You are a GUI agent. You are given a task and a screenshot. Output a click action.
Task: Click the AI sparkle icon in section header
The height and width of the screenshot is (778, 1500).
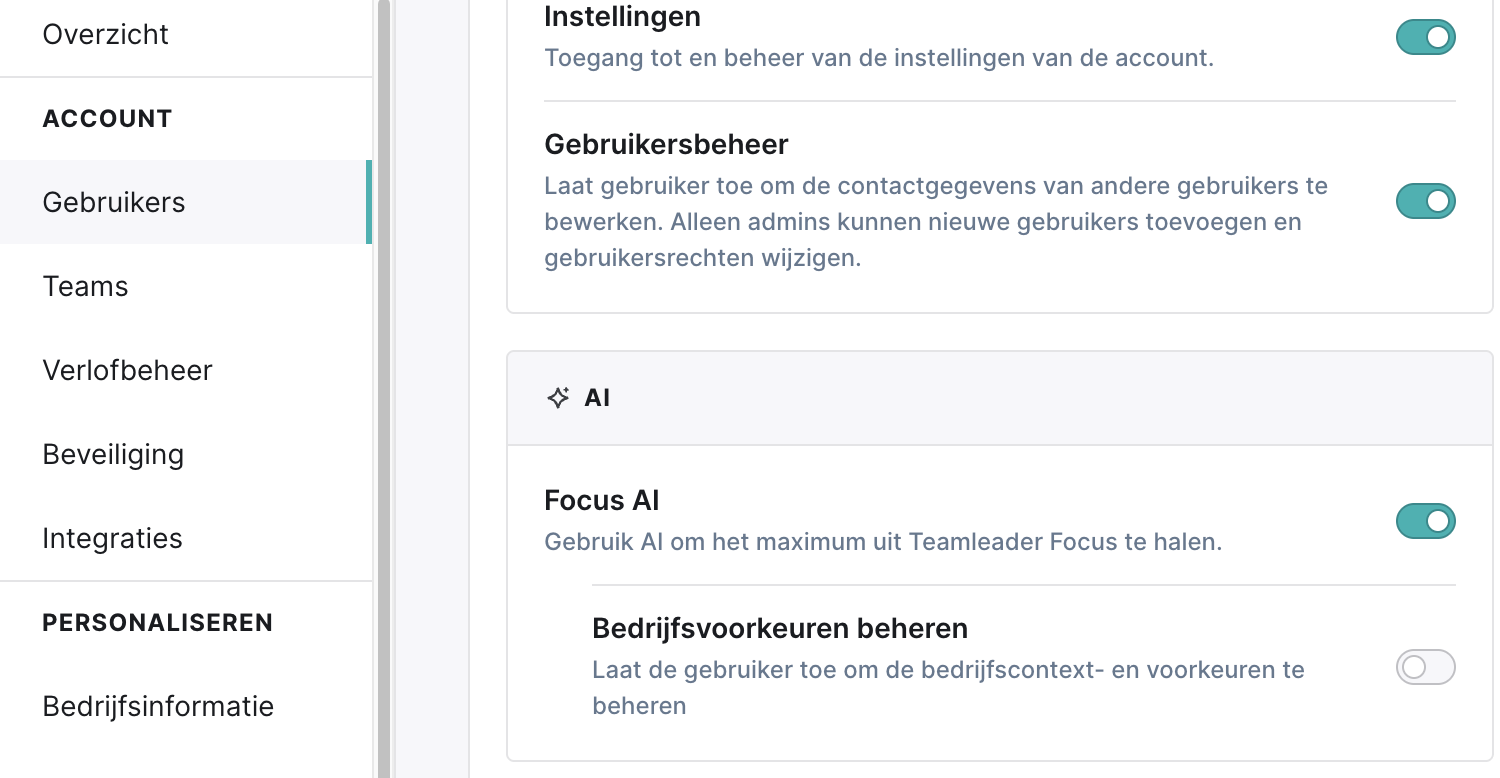coord(558,398)
